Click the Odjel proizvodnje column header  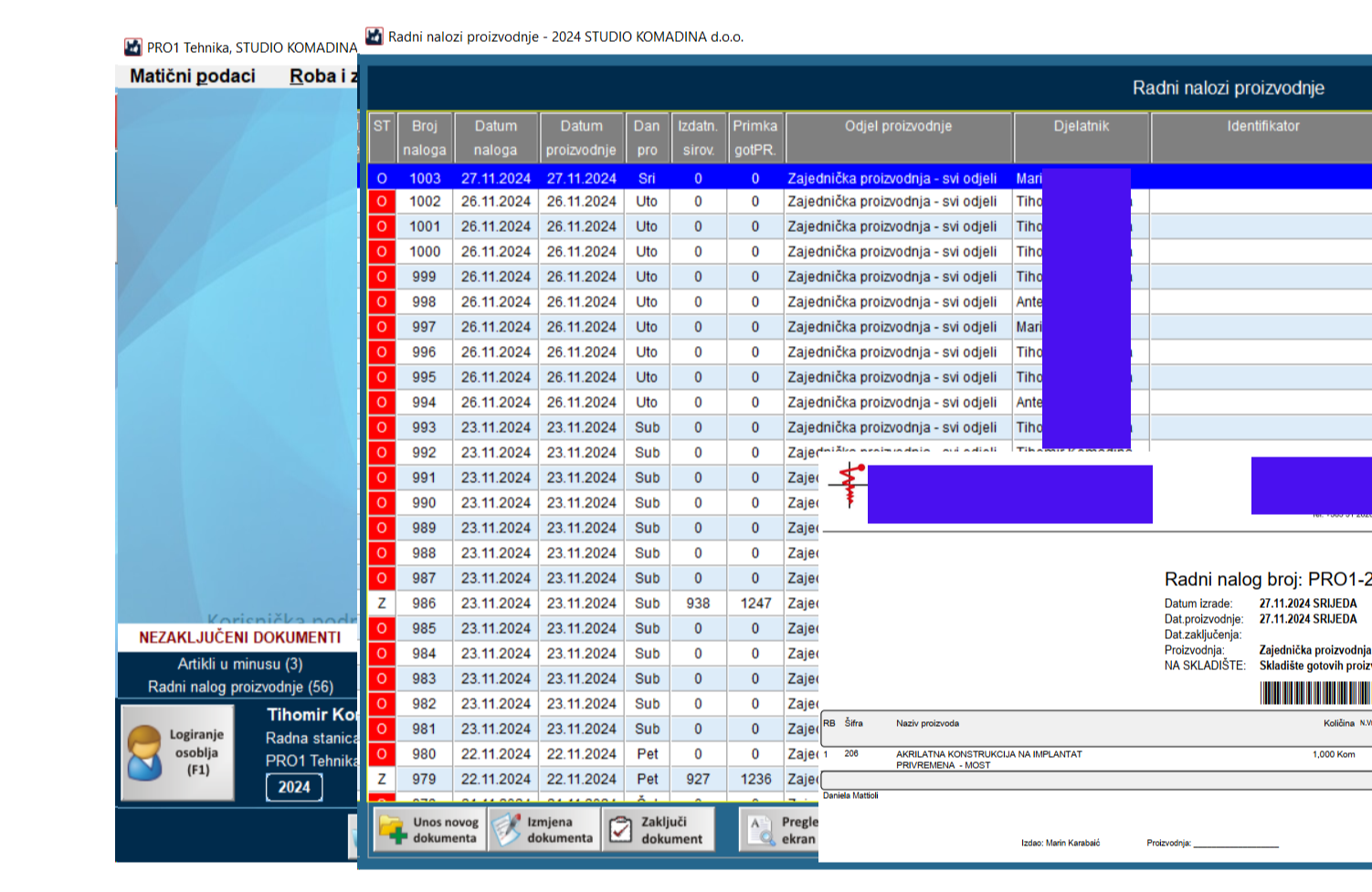click(898, 127)
